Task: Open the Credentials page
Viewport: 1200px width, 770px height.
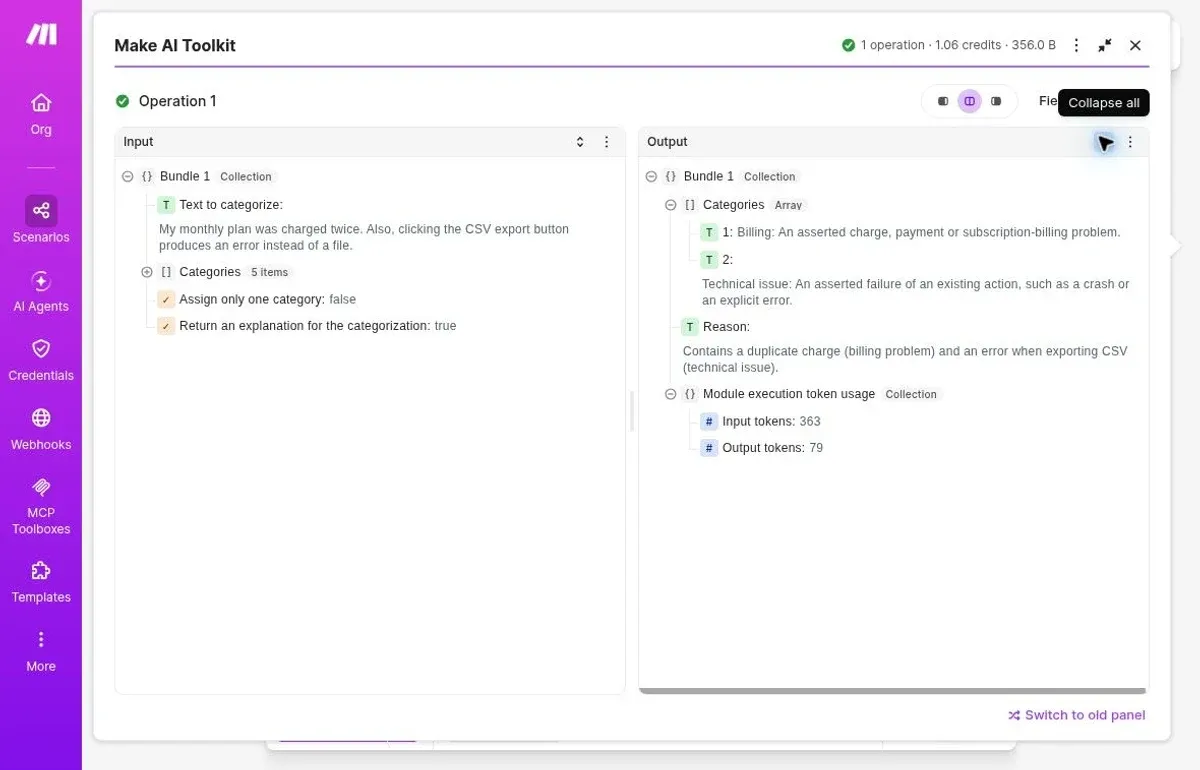Action: pyautogui.click(x=41, y=360)
